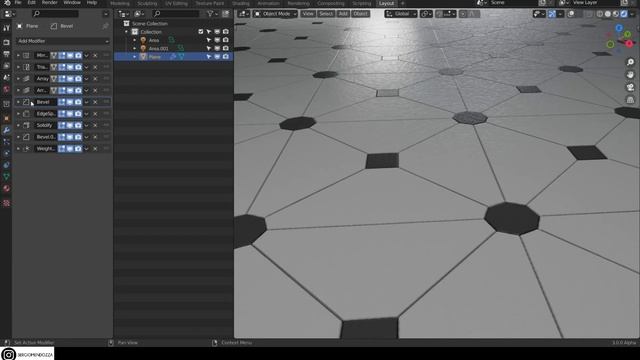Image resolution: width=640 pixels, height=360 pixels.
Task: Switch to the Layout workspace tab
Action: coord(387,3)
